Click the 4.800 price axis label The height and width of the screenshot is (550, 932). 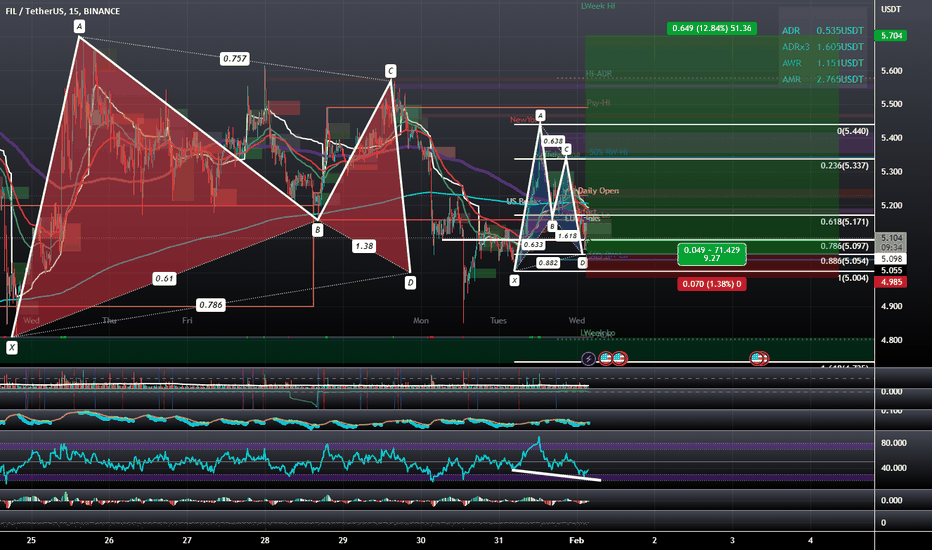[x=892, y=340]
